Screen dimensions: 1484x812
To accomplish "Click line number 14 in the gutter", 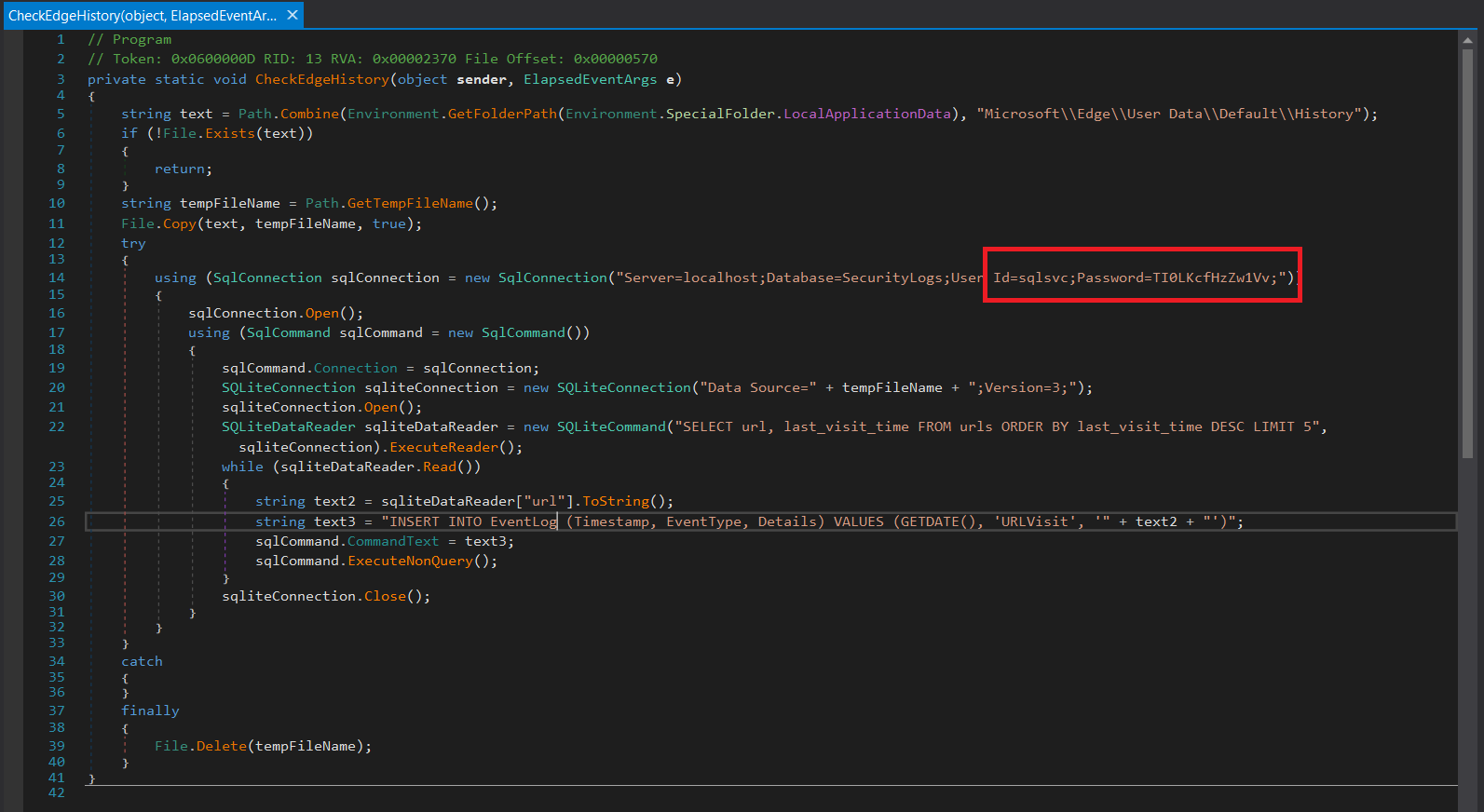I will (57, 277).
